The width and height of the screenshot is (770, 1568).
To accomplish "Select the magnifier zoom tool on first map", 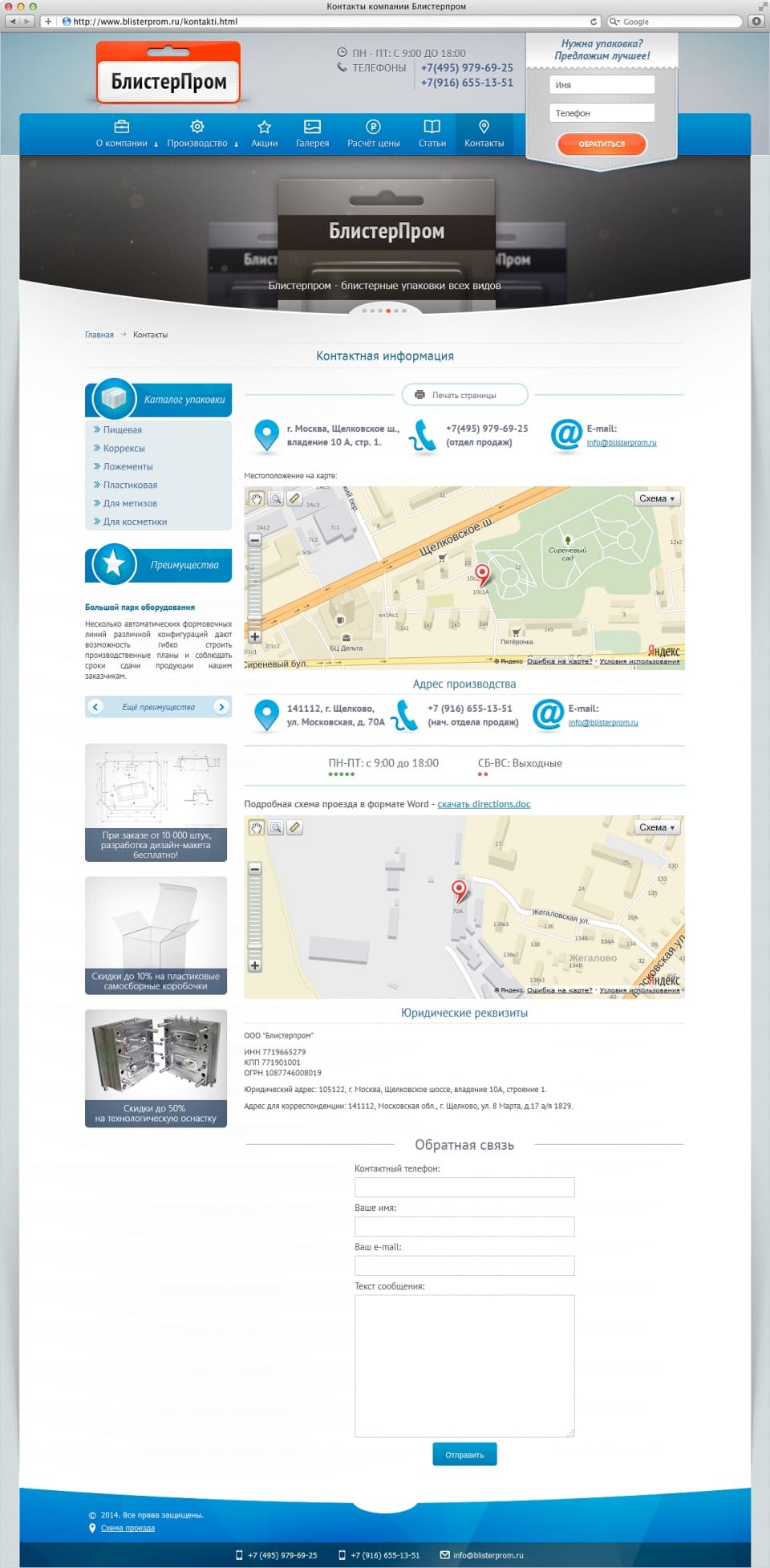I will [276, 499].
